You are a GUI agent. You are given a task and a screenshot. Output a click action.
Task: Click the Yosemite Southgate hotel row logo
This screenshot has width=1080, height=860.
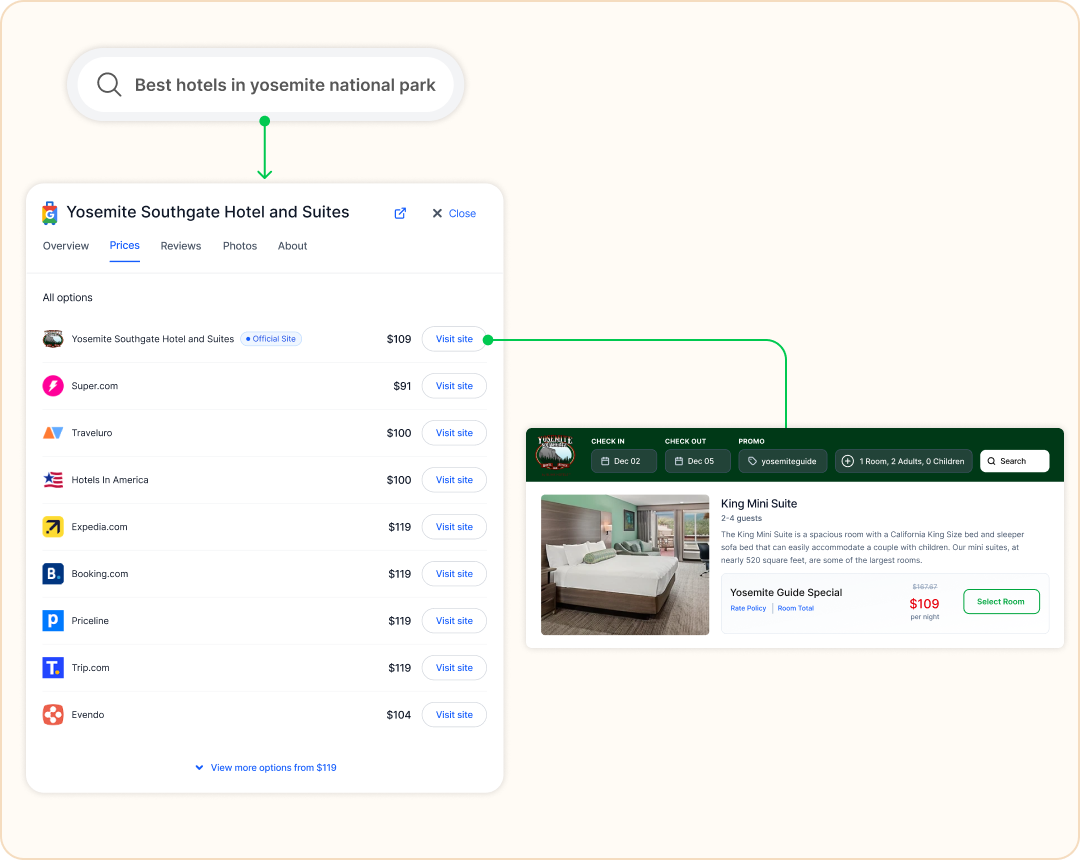(53, 339)
